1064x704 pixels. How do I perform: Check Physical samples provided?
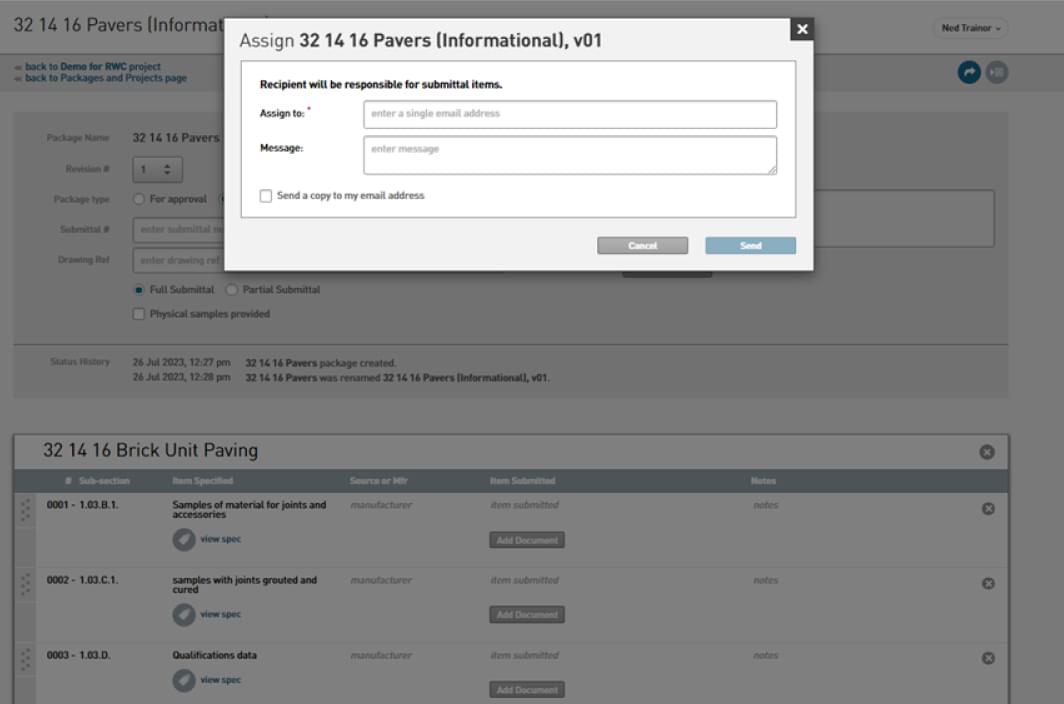tap(139, 314)
